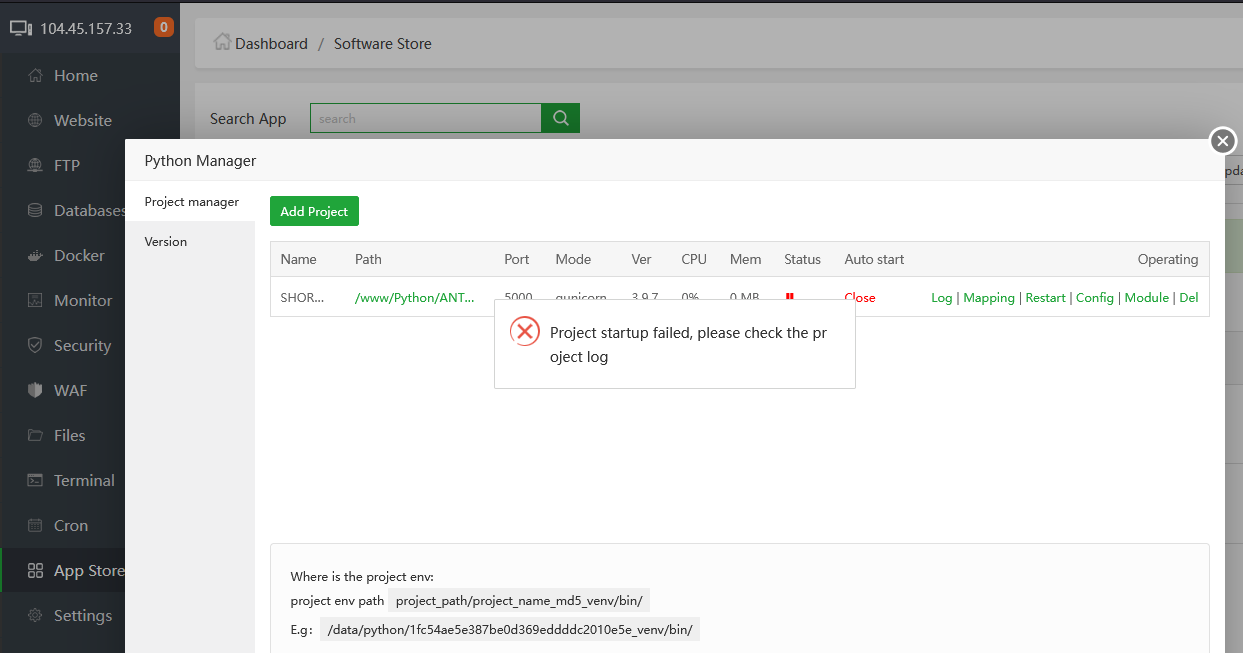Toggle project status red indicator

(789, 296)
